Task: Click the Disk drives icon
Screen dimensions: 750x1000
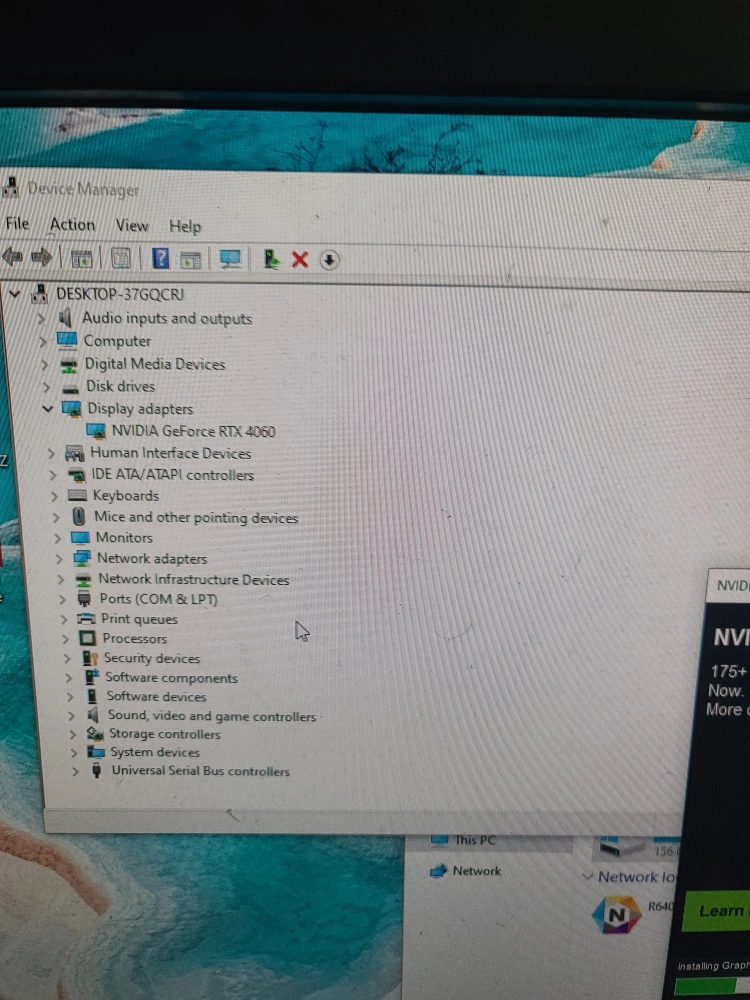Action: 71,388
